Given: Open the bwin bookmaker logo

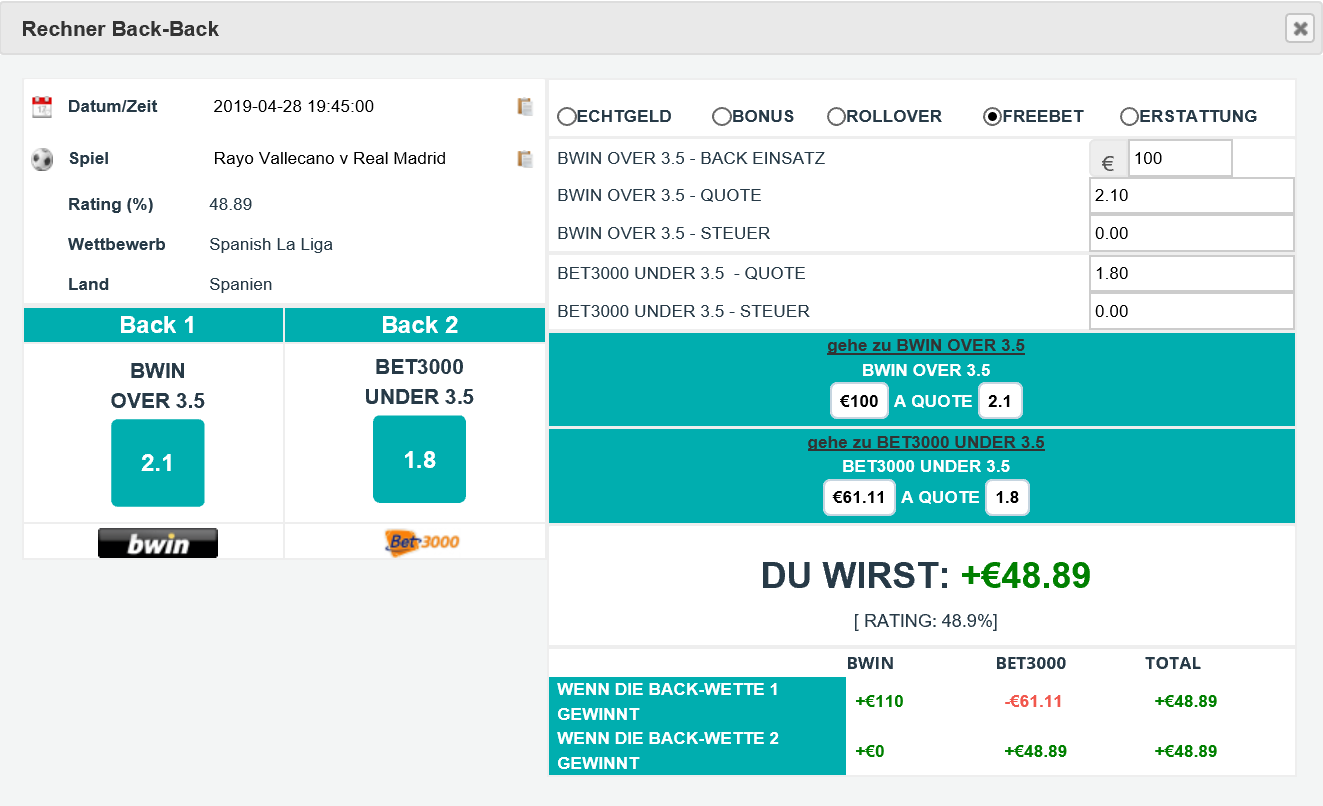Looking at the screenshot, I should 158,543.
